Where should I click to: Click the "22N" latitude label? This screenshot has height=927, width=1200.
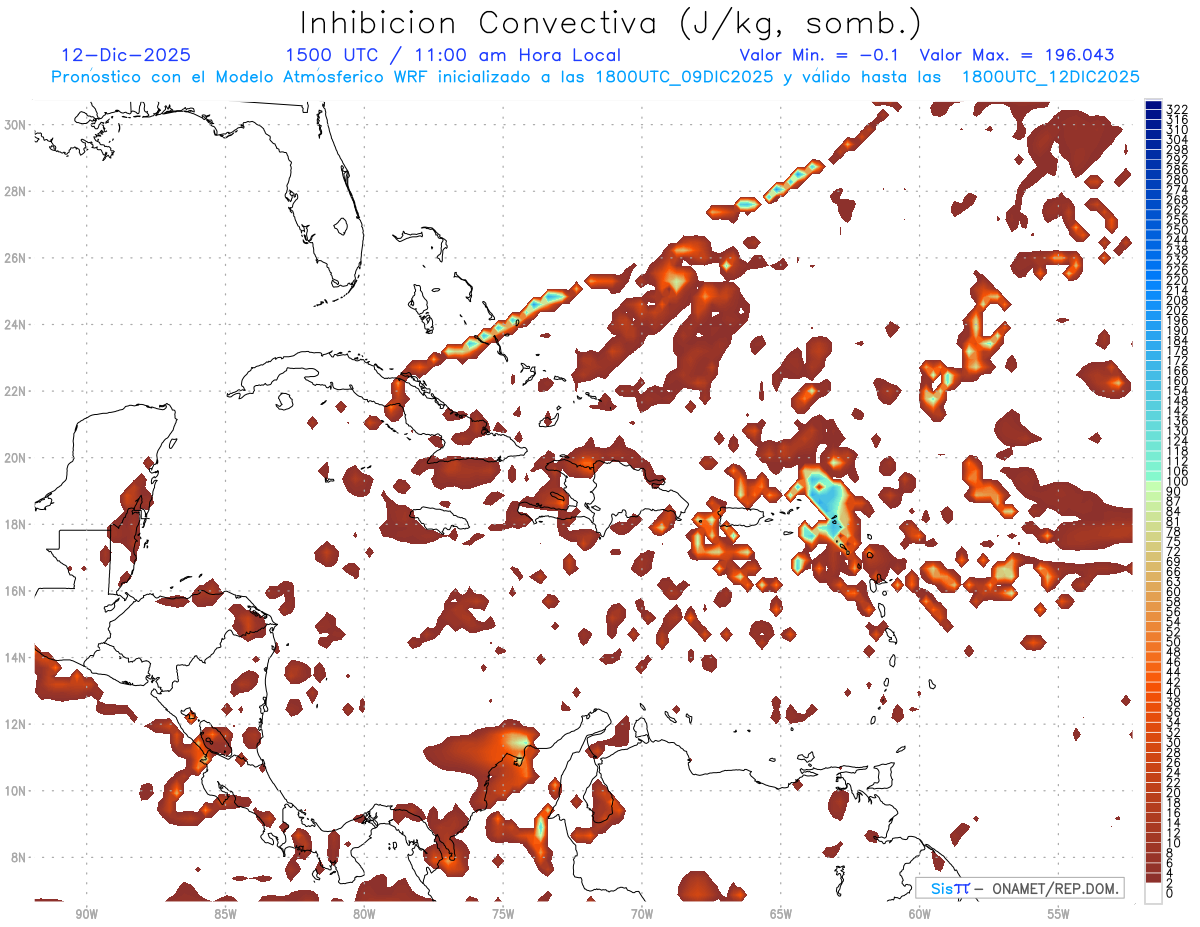pos(15,391)
